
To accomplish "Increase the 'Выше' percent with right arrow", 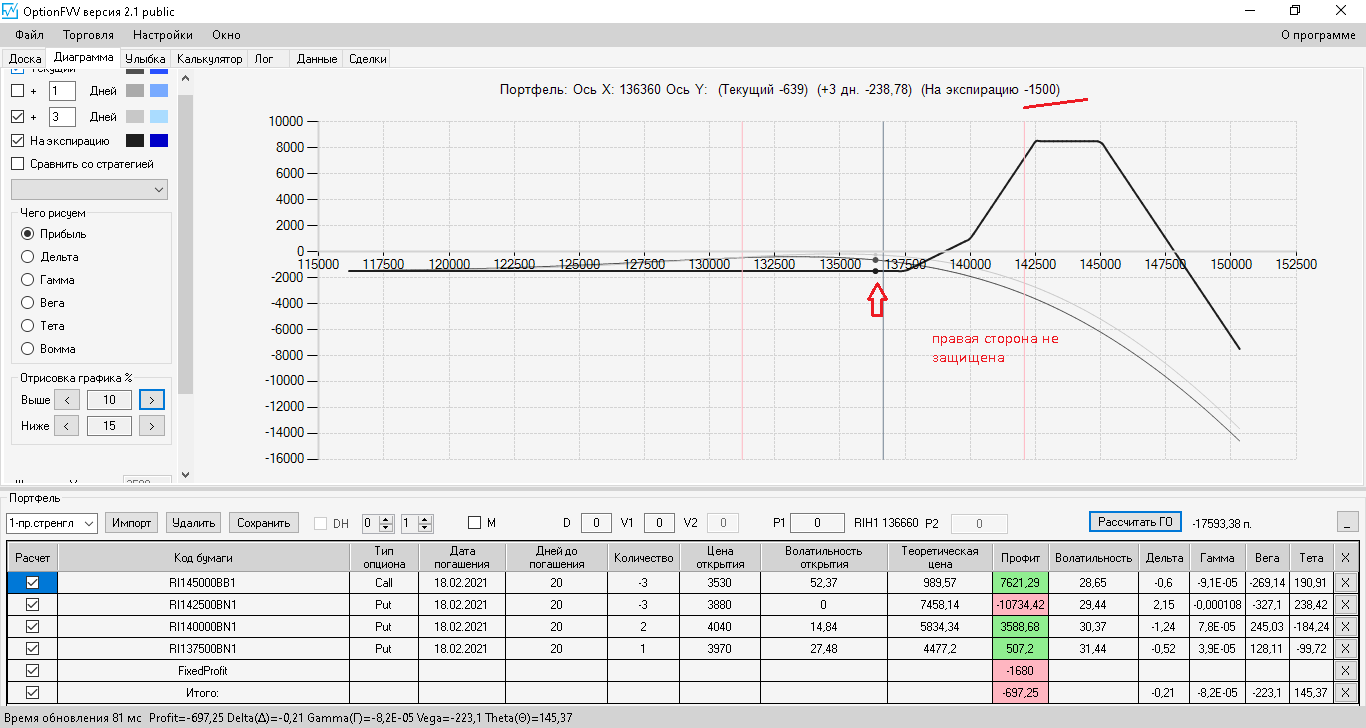I will coord(152,400).
